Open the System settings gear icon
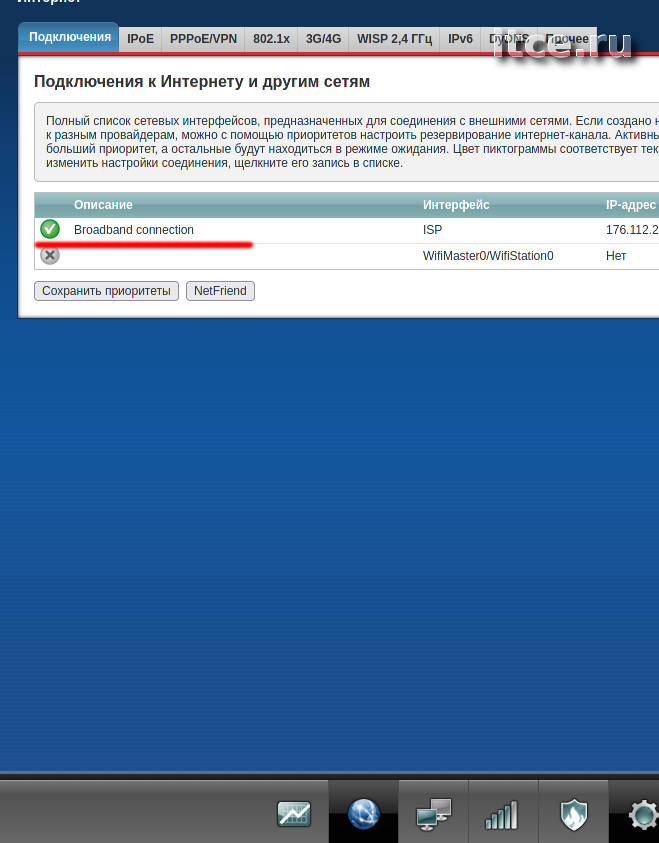Viewport: 659px width, 843px height. click(x=641, y=814)
